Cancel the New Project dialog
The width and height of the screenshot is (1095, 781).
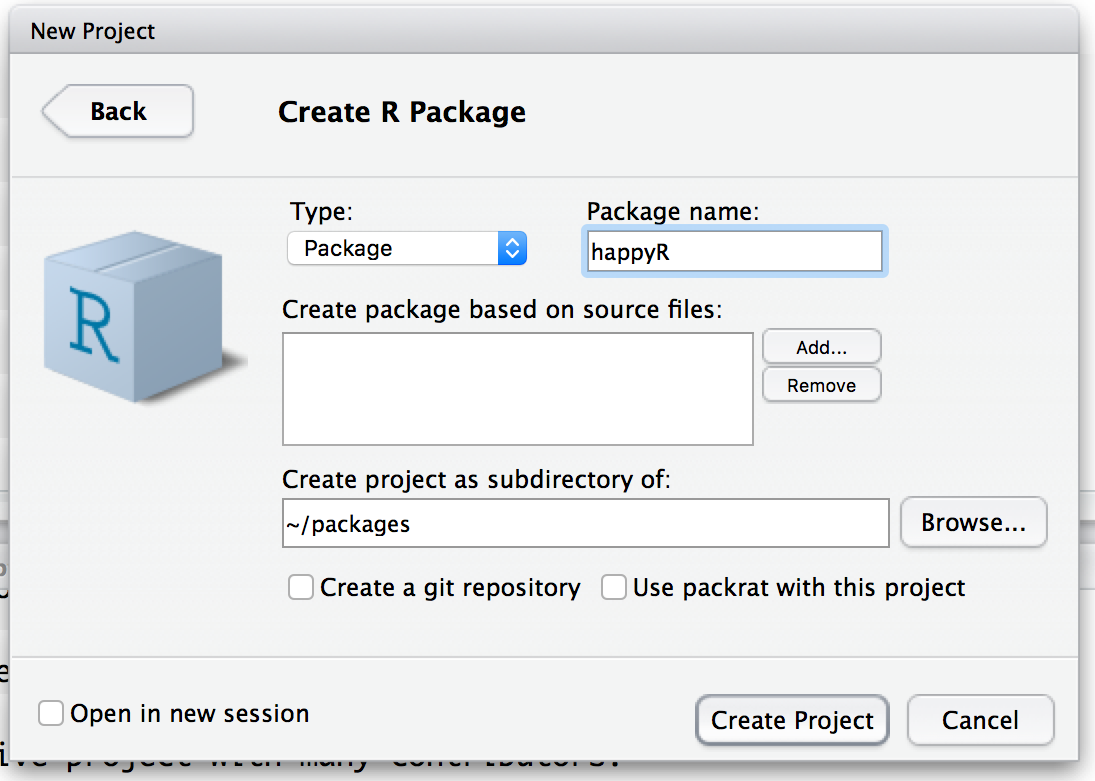(x=980, y=720)
